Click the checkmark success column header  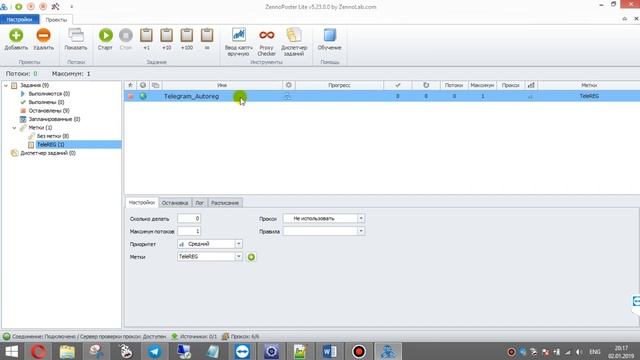[x=398, y=85]
